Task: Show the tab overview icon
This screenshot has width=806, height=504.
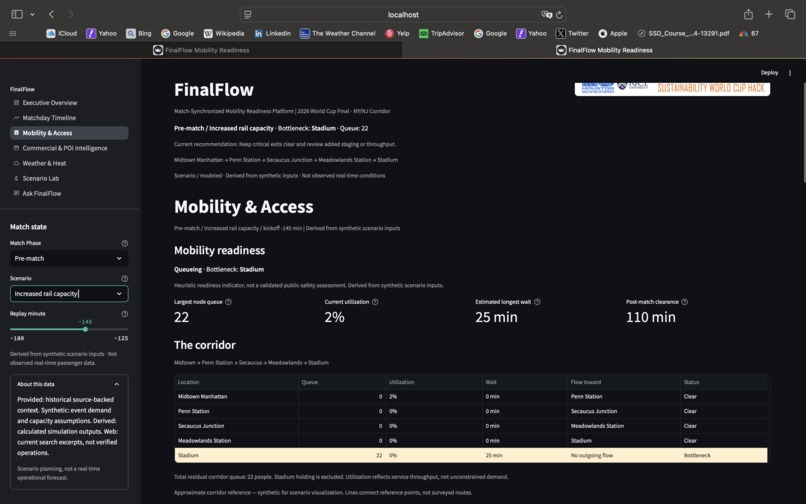Action: pos(790,14)
